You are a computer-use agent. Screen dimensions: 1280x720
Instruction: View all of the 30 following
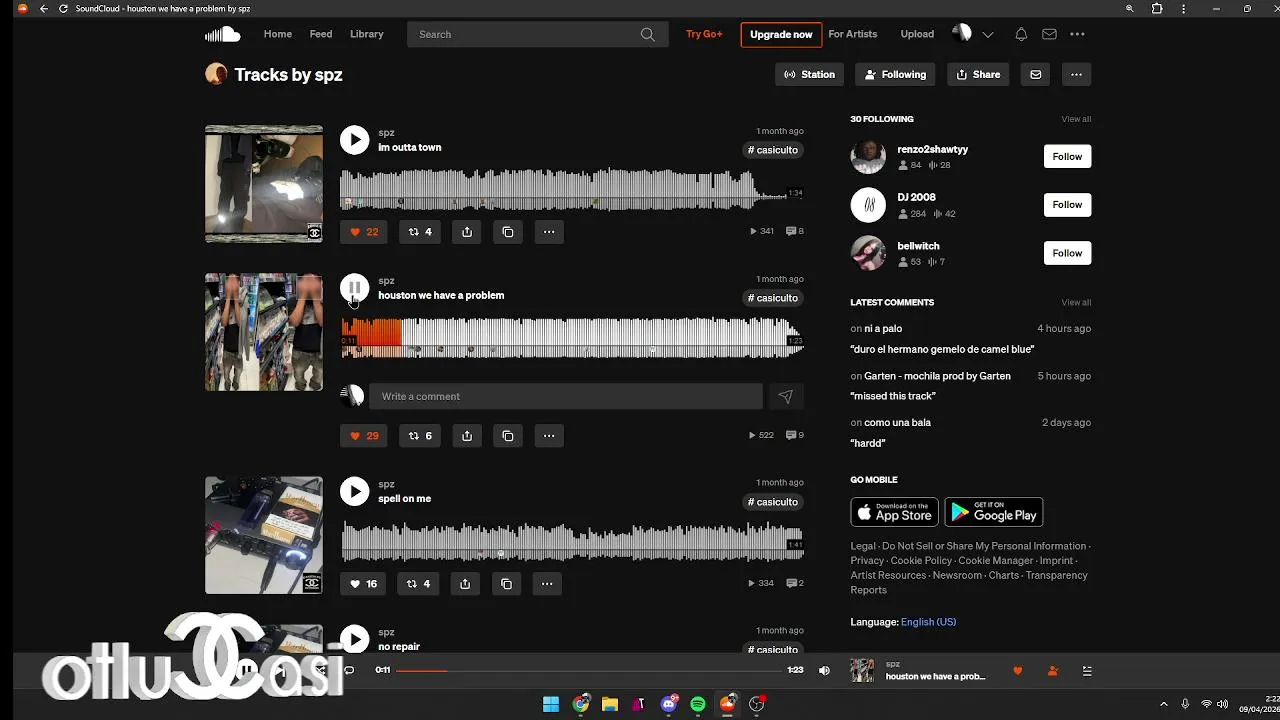(1076, 119)
